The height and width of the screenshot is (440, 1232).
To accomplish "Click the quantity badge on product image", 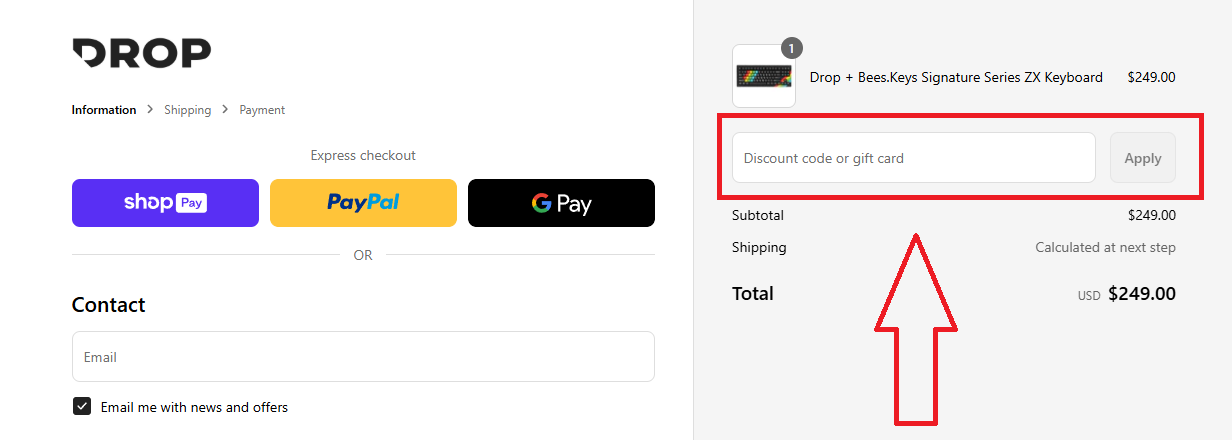I will [792, 48].
